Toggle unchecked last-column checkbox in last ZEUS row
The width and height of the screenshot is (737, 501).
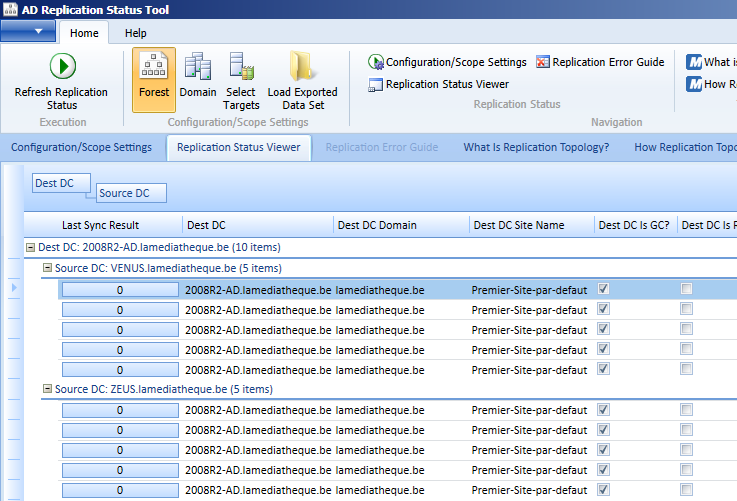[x=687, y=490]
